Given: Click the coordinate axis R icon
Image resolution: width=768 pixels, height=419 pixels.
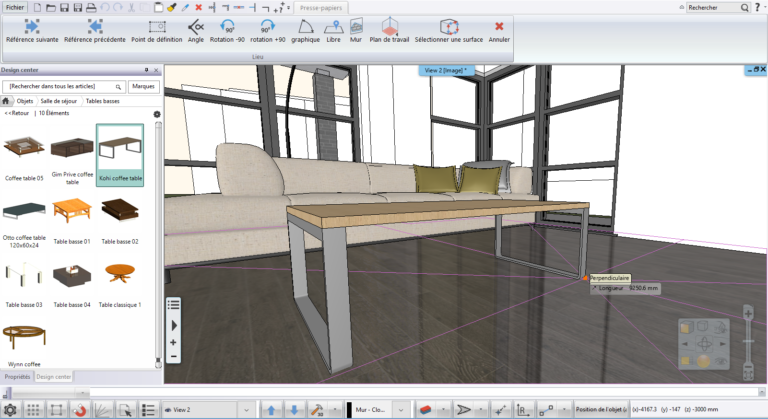Looking at the screenshot, I should click(523, 410).
